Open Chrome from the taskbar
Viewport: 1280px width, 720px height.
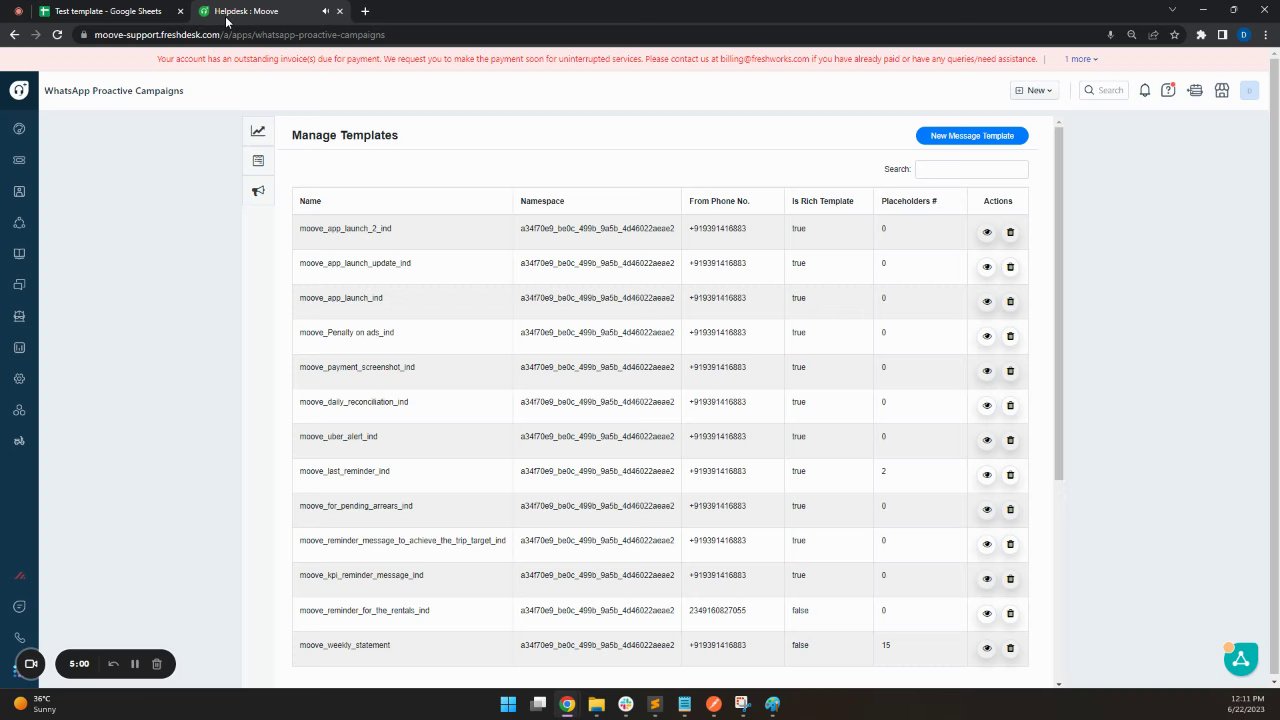pyautogui.click(x=567, y=704)
